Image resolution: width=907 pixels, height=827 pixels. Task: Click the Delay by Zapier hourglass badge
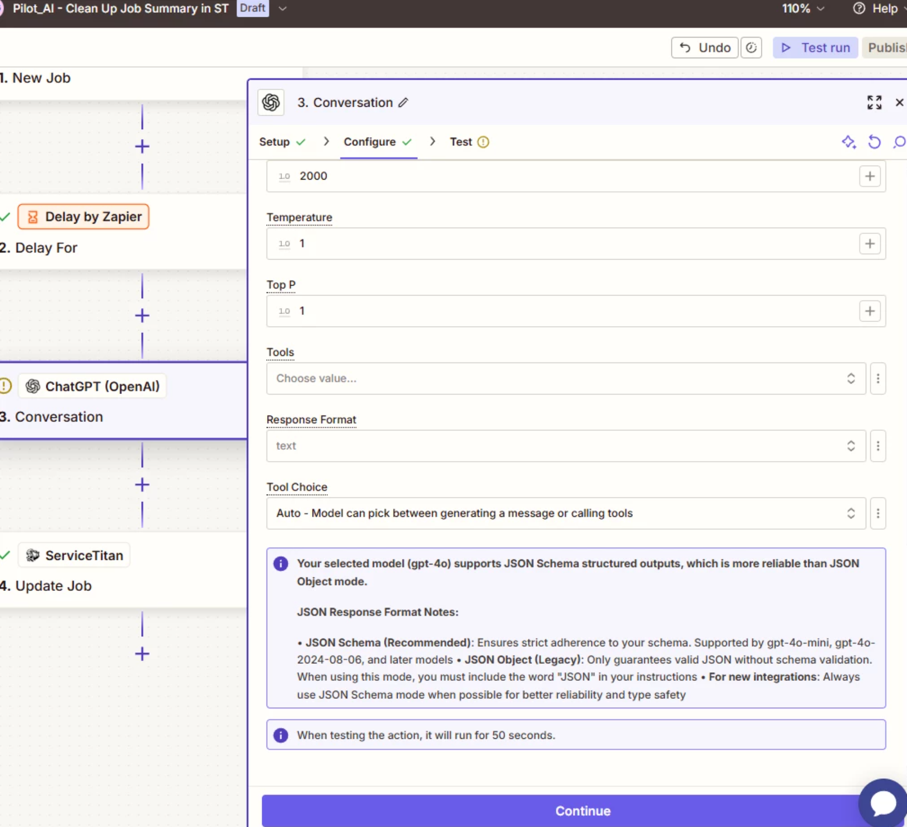pos(83,217)
